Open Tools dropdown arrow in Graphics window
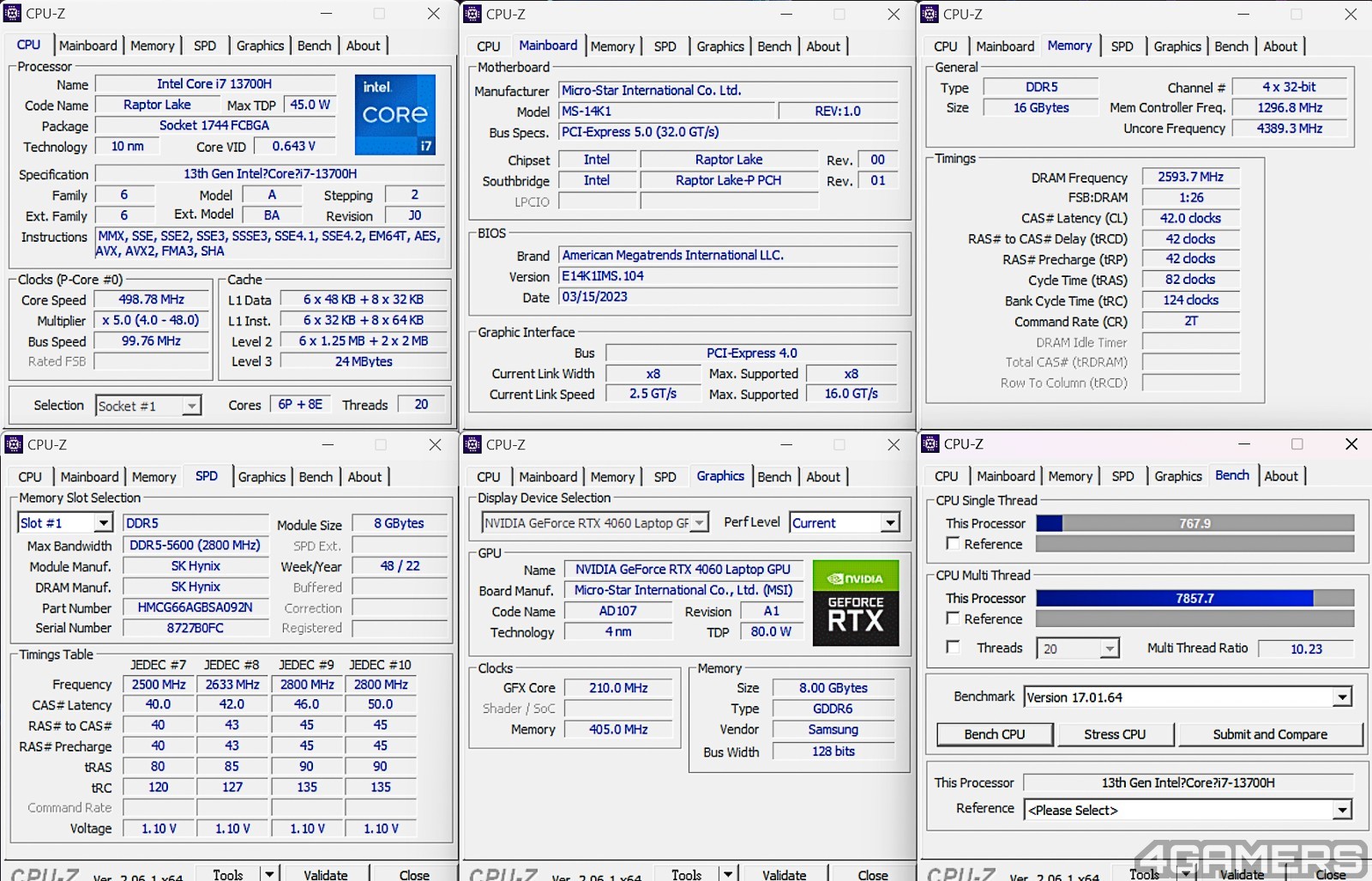The width and height of the screenshot is (1372, 881). (728, 873)
